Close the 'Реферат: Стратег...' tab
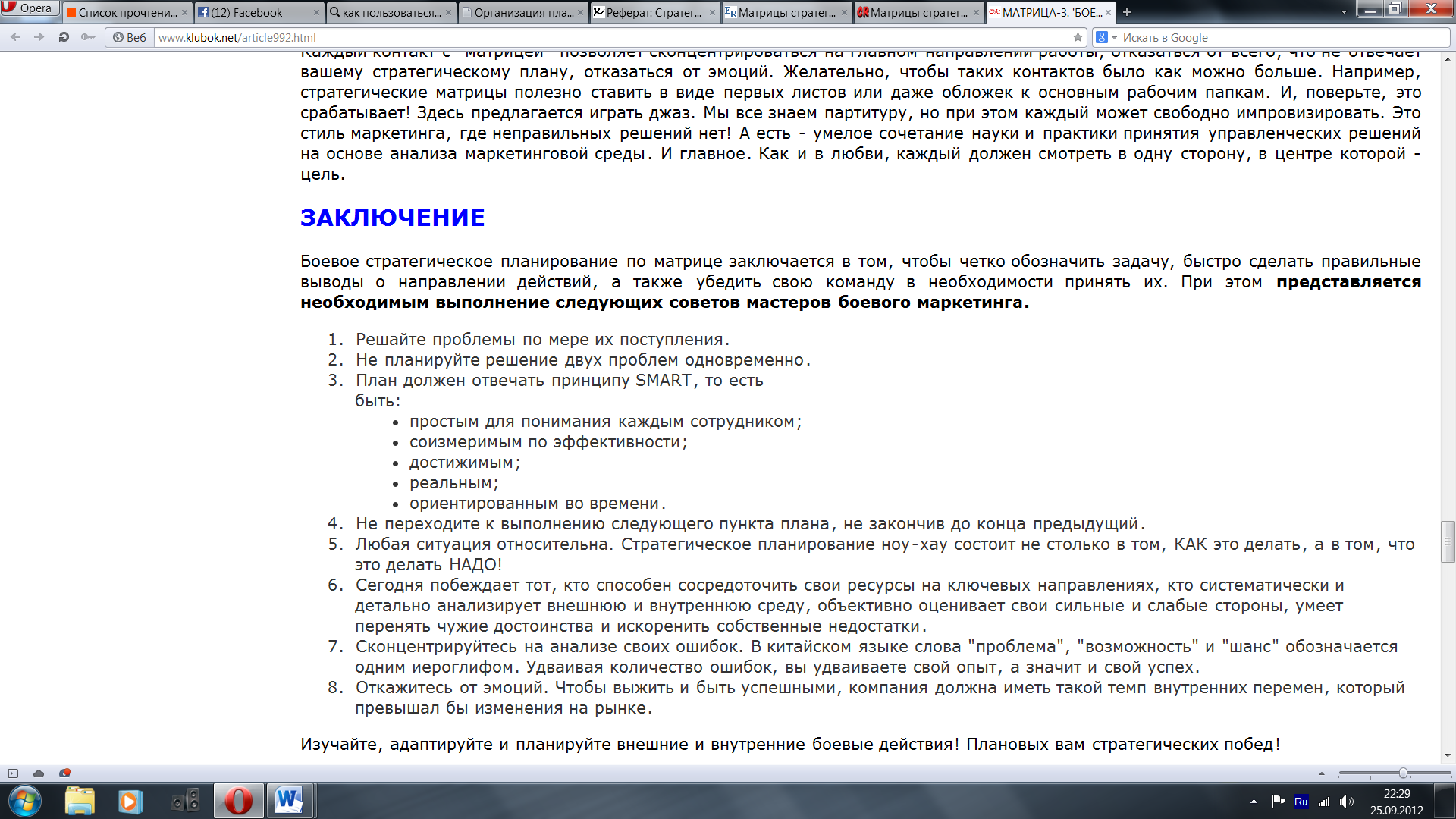 [x=712, y=13]
